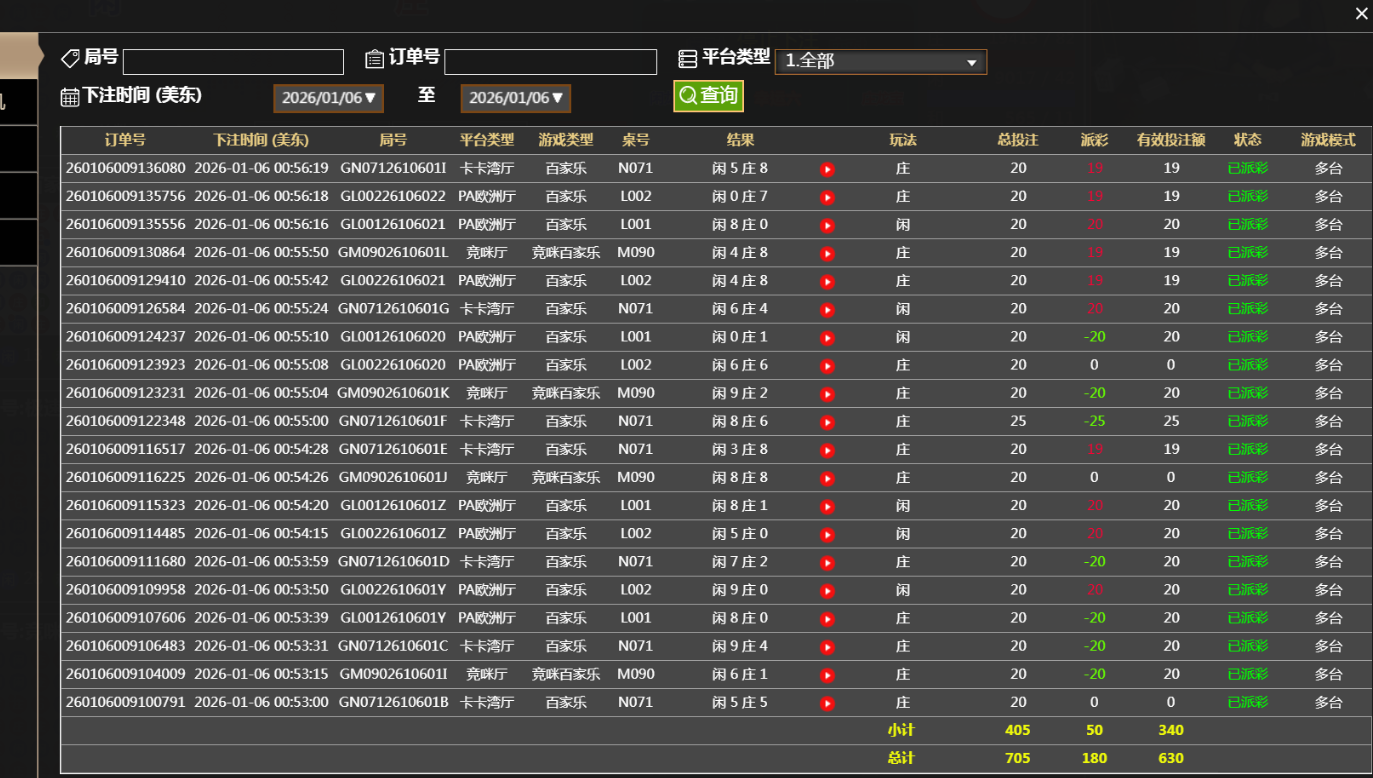Click the 下注时间 (美东) column header
Screen dimensions: 1373x778
point(261,140)
